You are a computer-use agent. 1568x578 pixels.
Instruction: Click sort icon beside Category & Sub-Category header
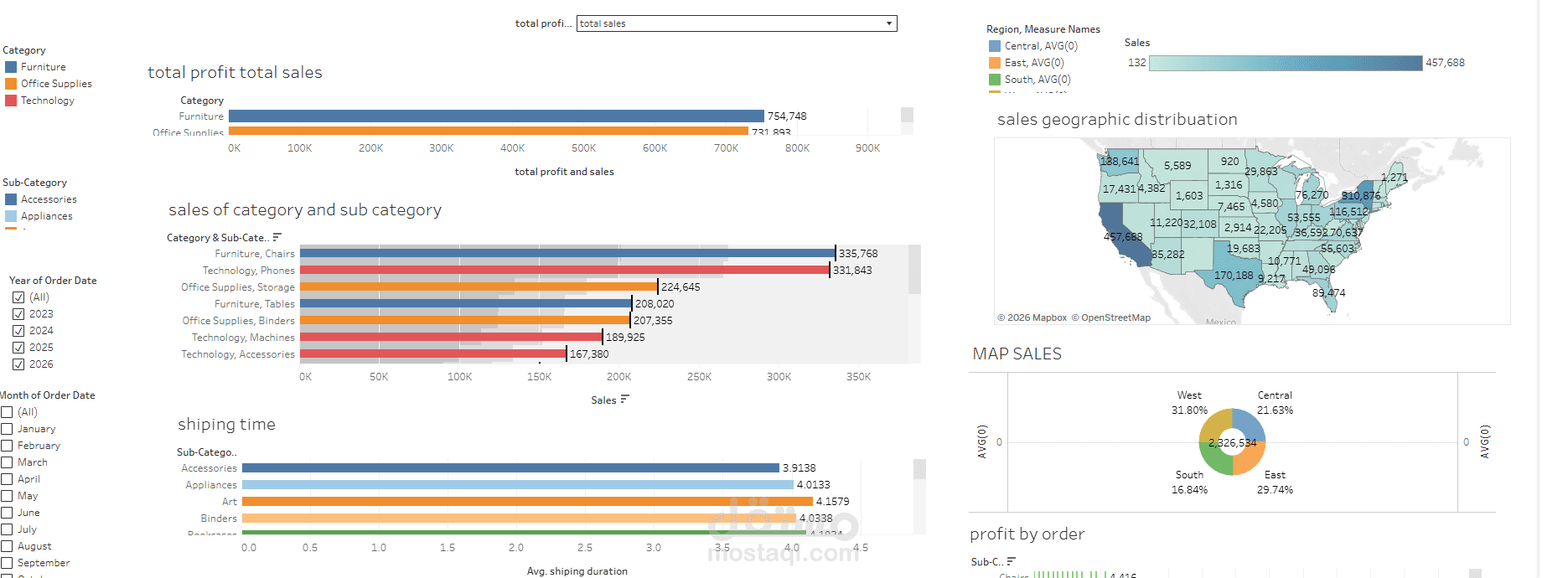point(277,237)
